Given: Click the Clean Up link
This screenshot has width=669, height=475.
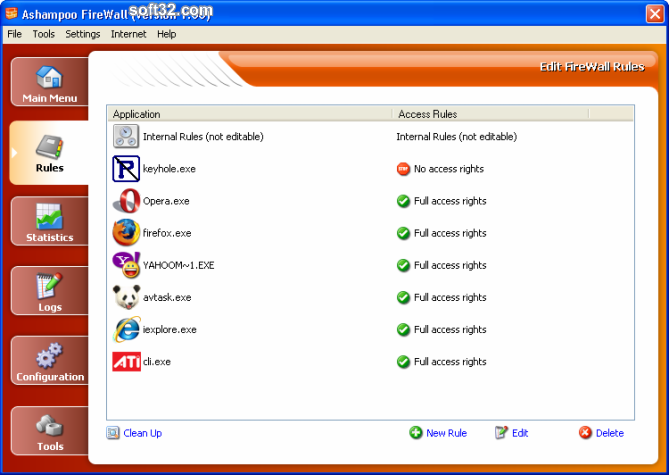Looking at the screenshot, I should (143, 433).
